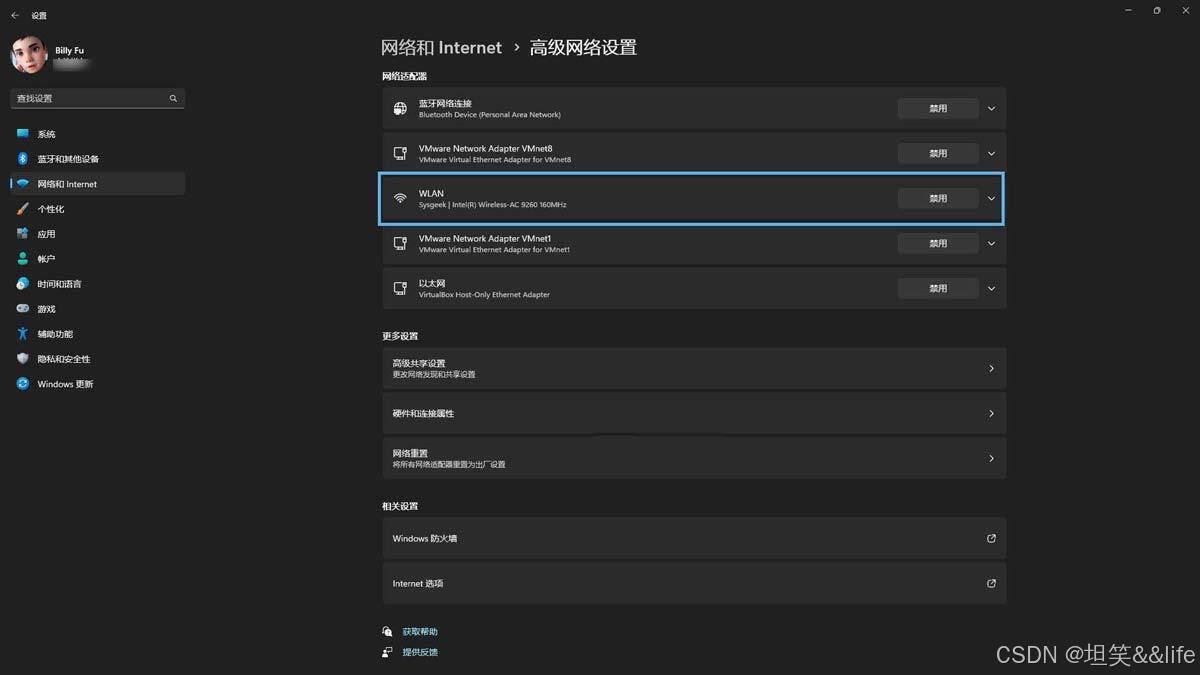The width and height of the screenshot is (1200, 675).
Task: Open 网络重置 settings
Action: pos(693,458)
